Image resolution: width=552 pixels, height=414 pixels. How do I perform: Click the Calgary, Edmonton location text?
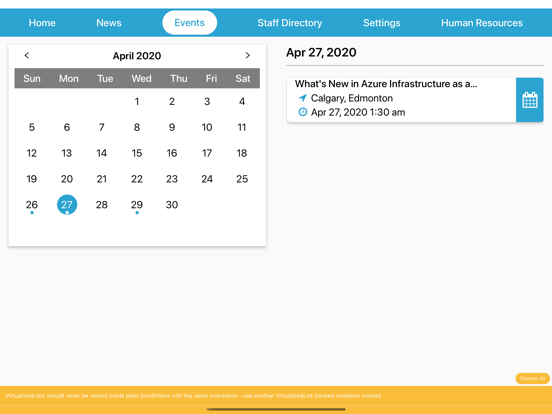pyautogui.click(x=352, y=98)
